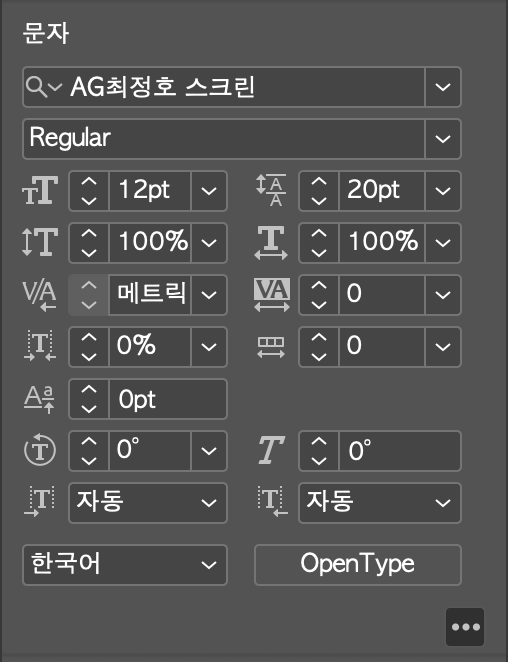This screenshot has height=662, width=508.
Task: Click the character rotation stepper arrows
Action: (89, 450)
